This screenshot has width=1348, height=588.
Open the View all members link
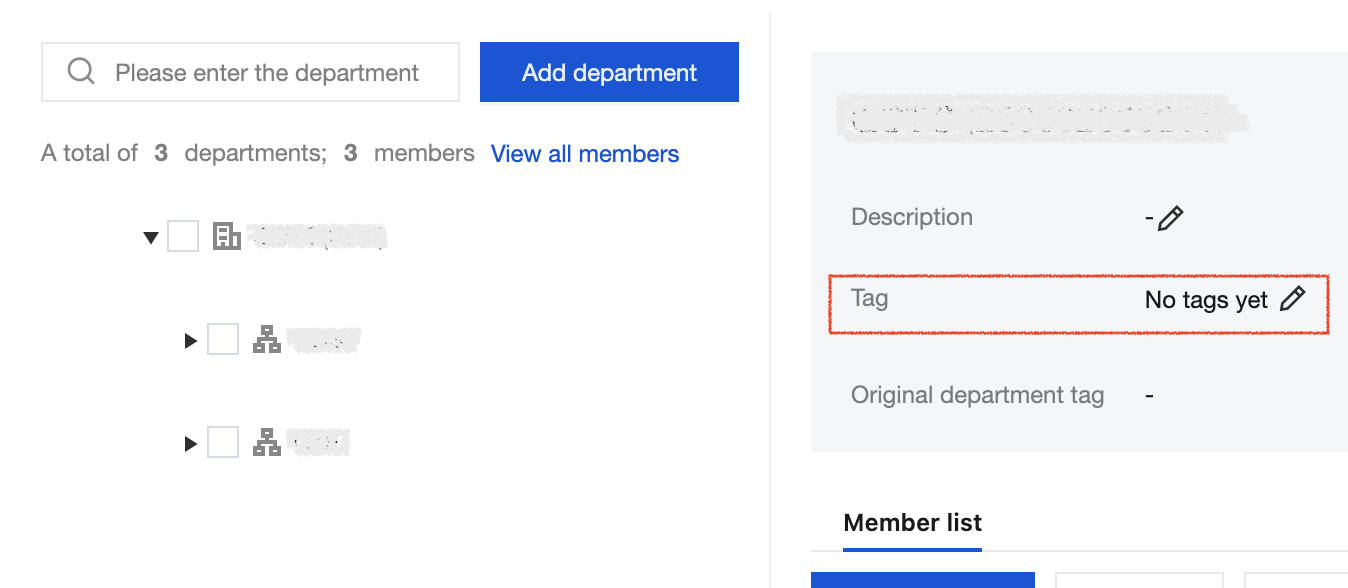(x=584, y=154)
